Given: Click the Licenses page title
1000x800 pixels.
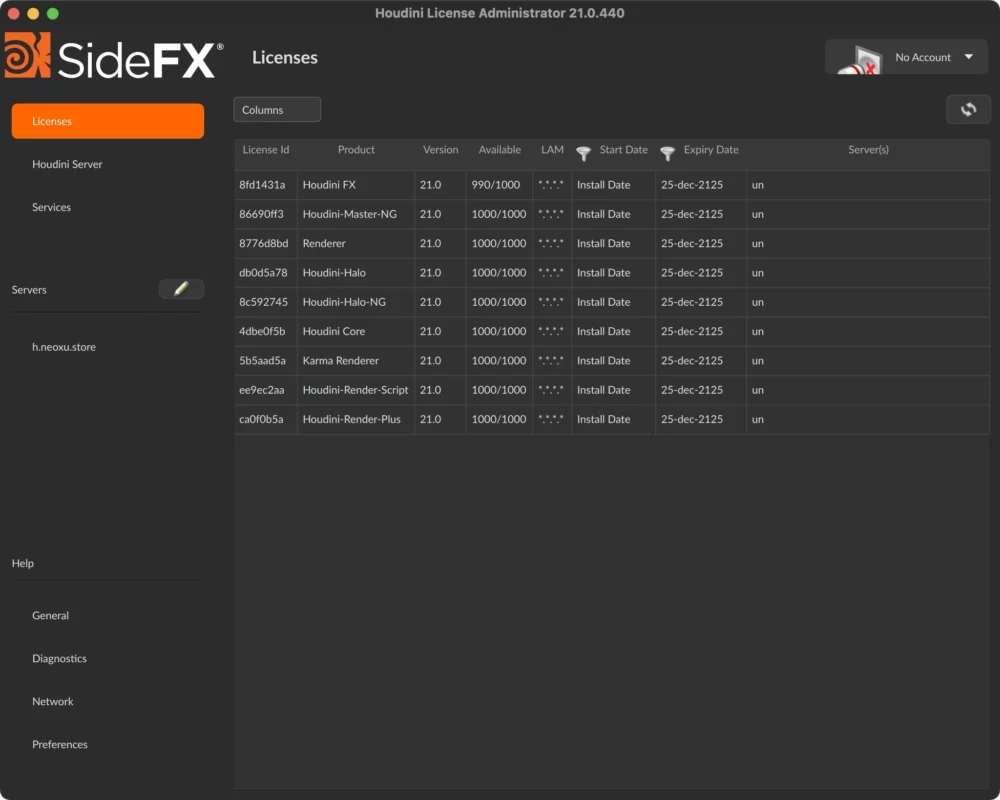Looking at the screenshot, I should 284,57.
